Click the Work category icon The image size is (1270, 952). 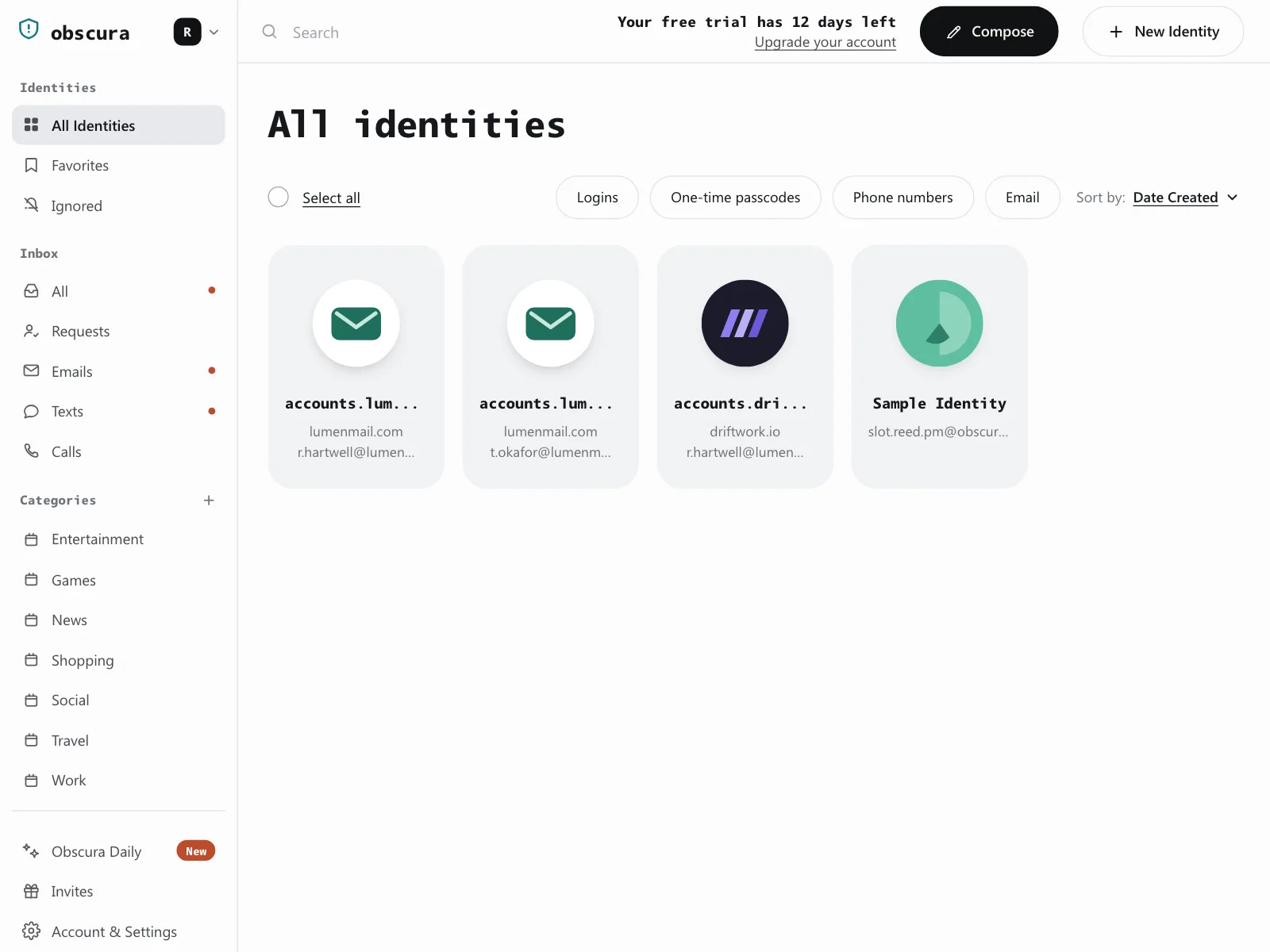tap(32, 780)
